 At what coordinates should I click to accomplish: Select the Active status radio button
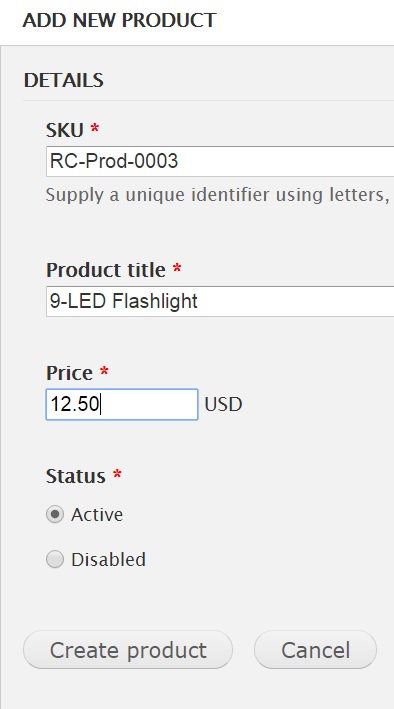point(55,515)
